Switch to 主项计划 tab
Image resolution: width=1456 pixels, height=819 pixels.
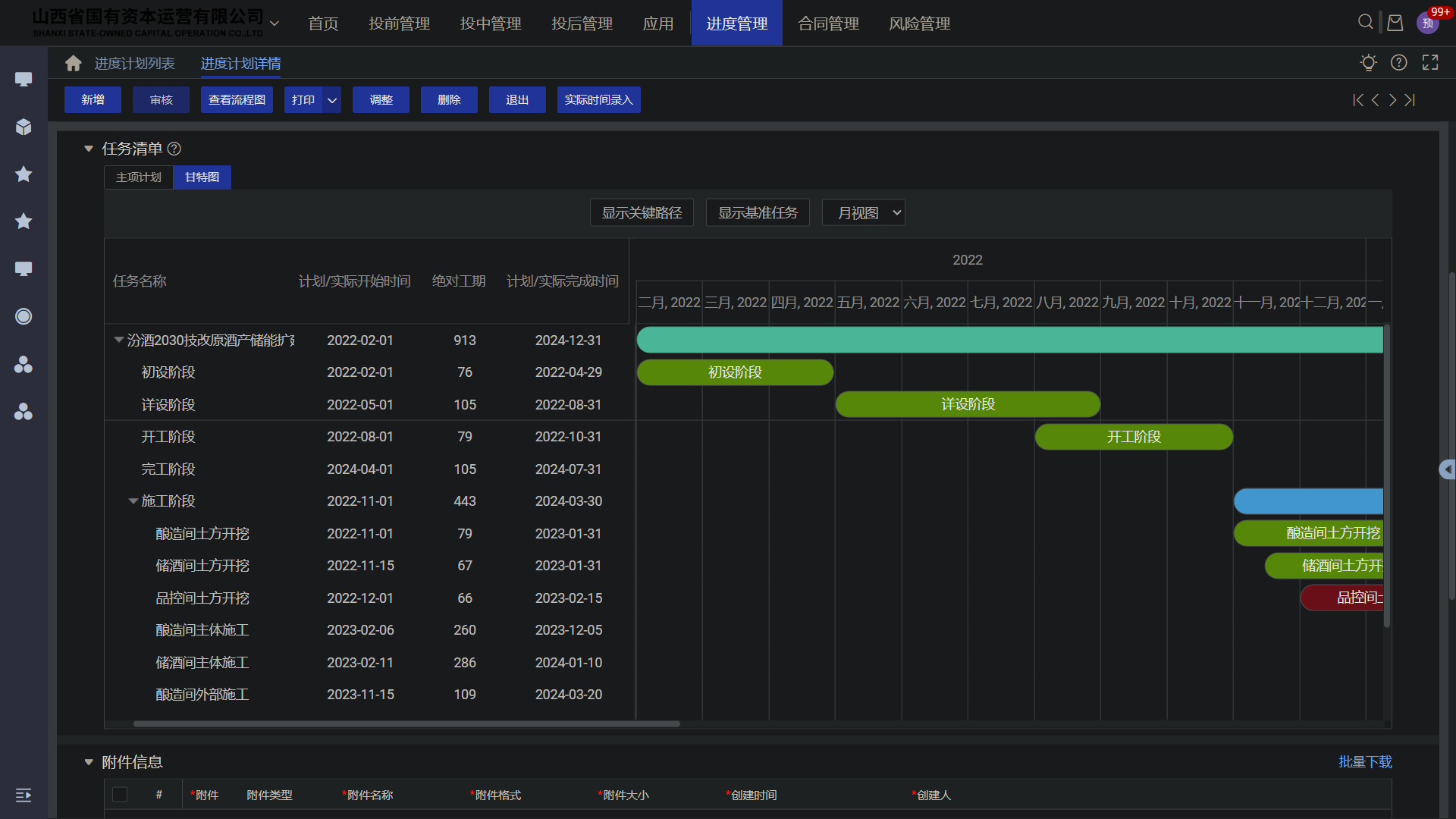pos(139,177)
